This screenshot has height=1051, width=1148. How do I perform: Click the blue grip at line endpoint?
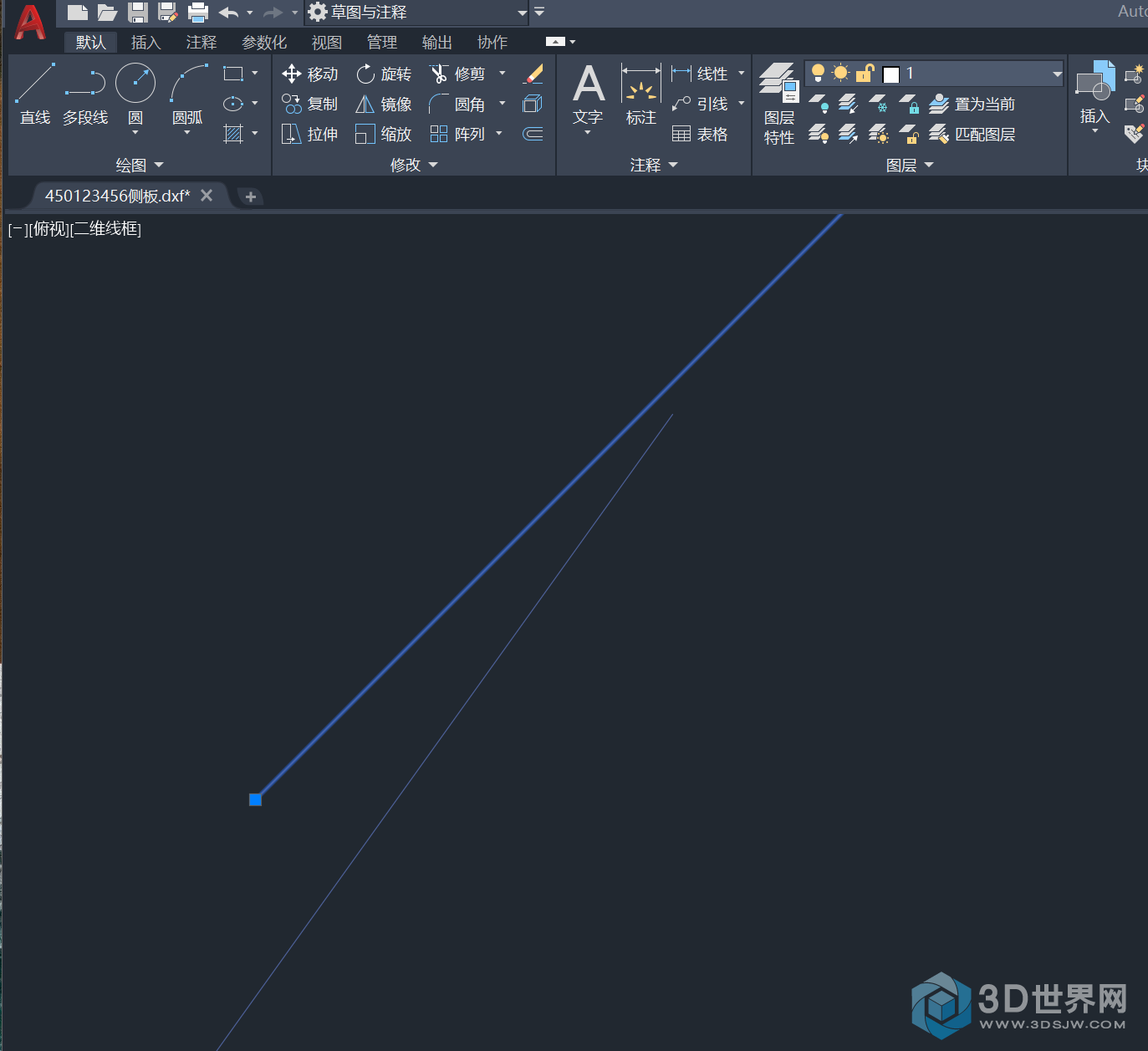coord(255,799)
